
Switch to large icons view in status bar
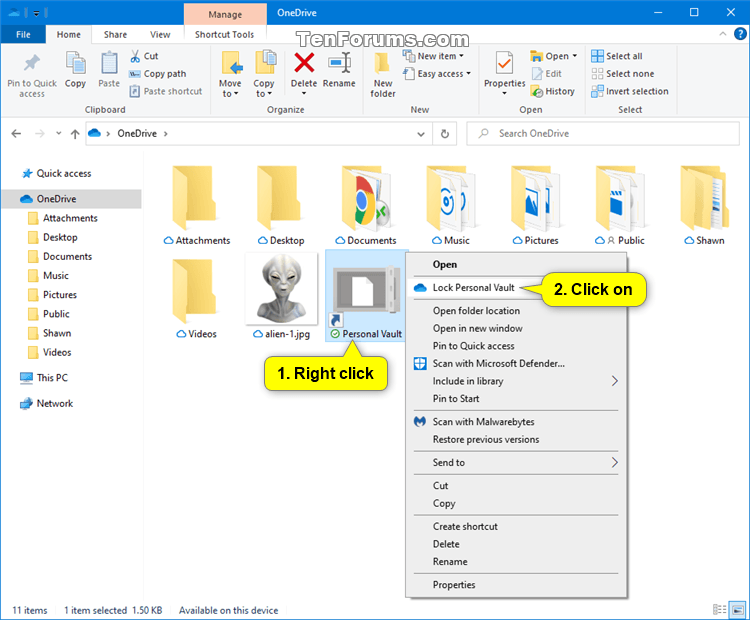tap(738, 609)
